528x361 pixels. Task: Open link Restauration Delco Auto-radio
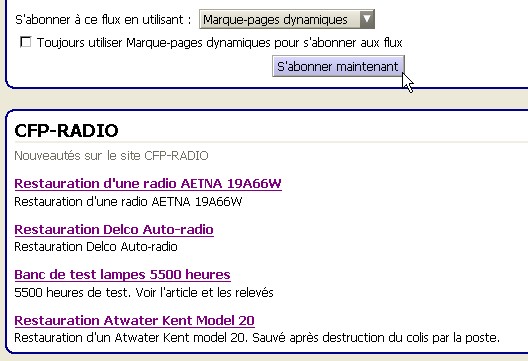click(114, 229)
